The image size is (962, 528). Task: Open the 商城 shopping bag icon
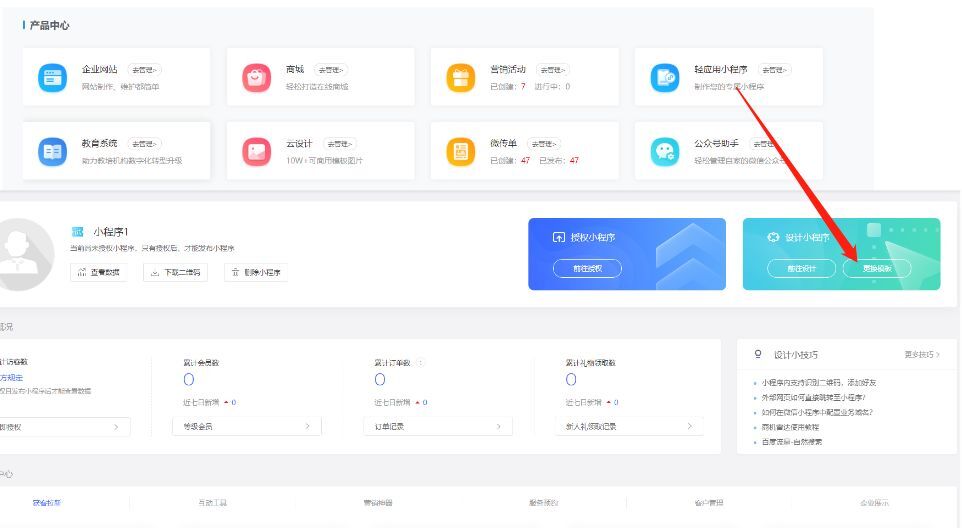[256, 78]
